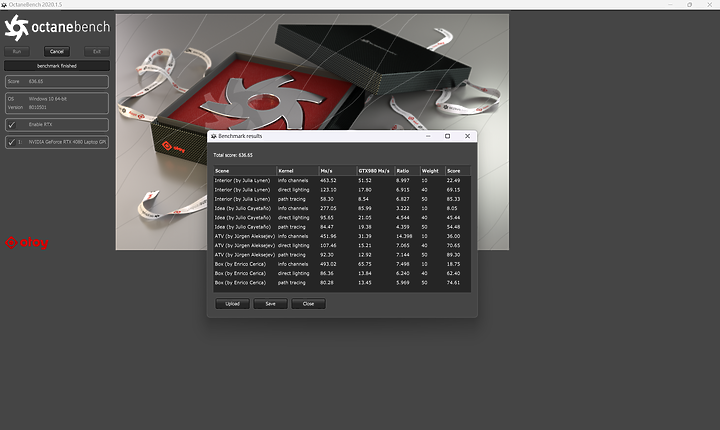Select the ATV info channels row

(342, 236)
